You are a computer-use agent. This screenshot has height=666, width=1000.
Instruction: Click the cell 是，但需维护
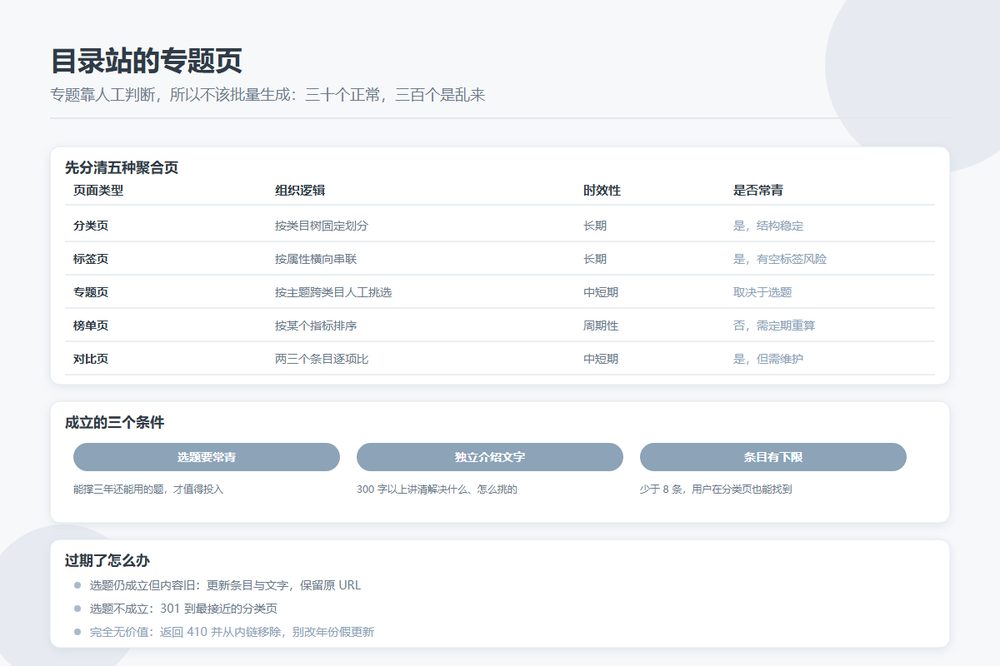pos(768,359)
